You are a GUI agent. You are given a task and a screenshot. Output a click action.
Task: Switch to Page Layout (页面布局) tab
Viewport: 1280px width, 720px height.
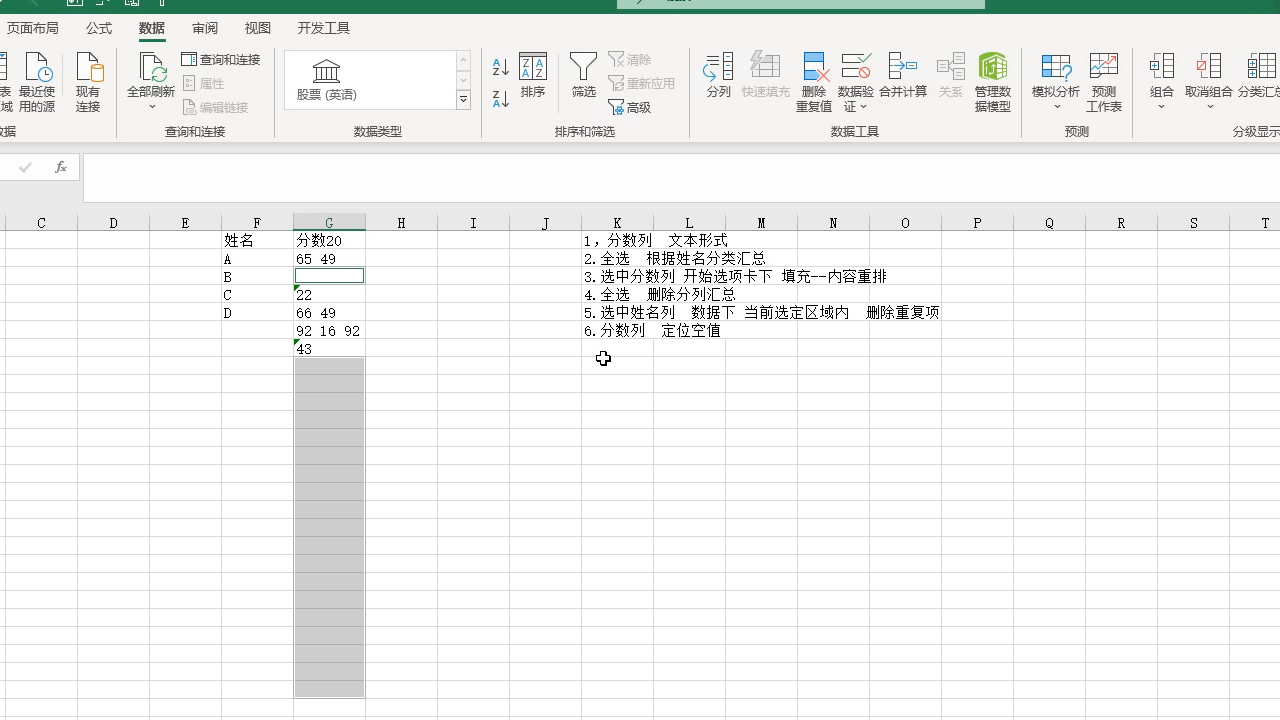coord(33,28)
